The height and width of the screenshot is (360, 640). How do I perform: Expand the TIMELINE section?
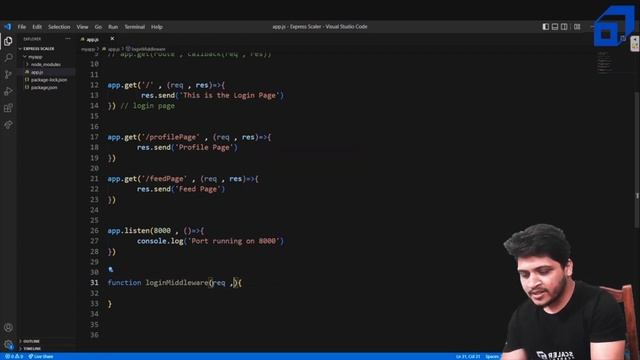(x=31, y=349)
